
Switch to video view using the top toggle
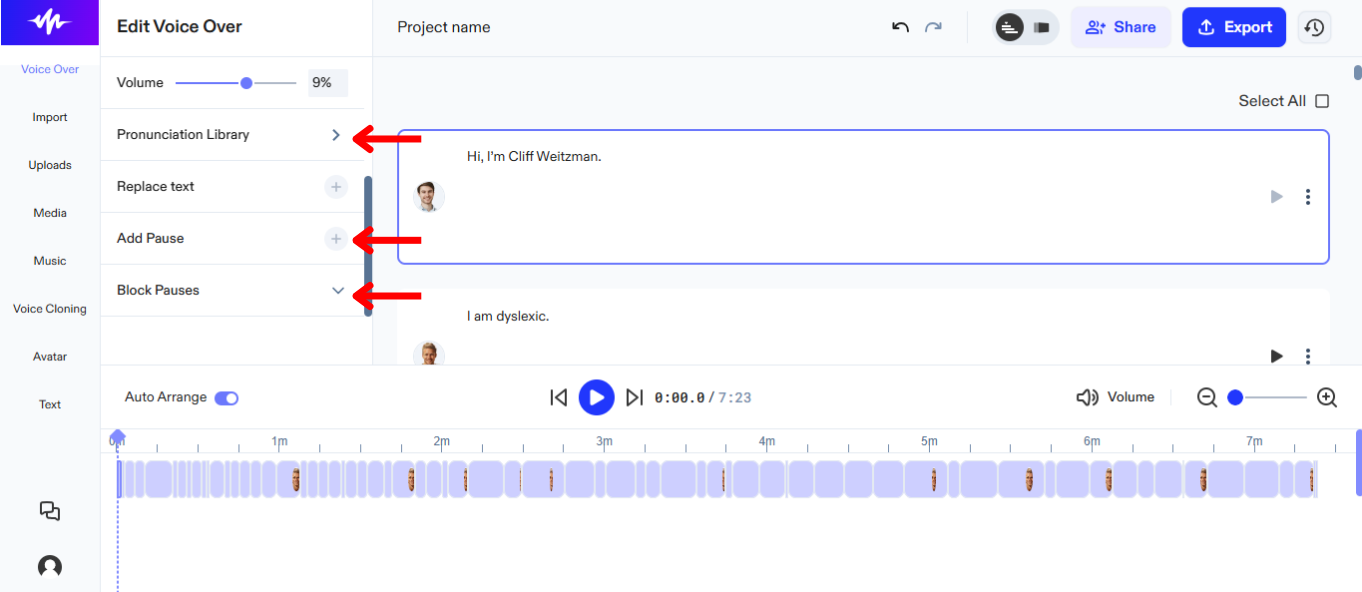(1041, 27)
